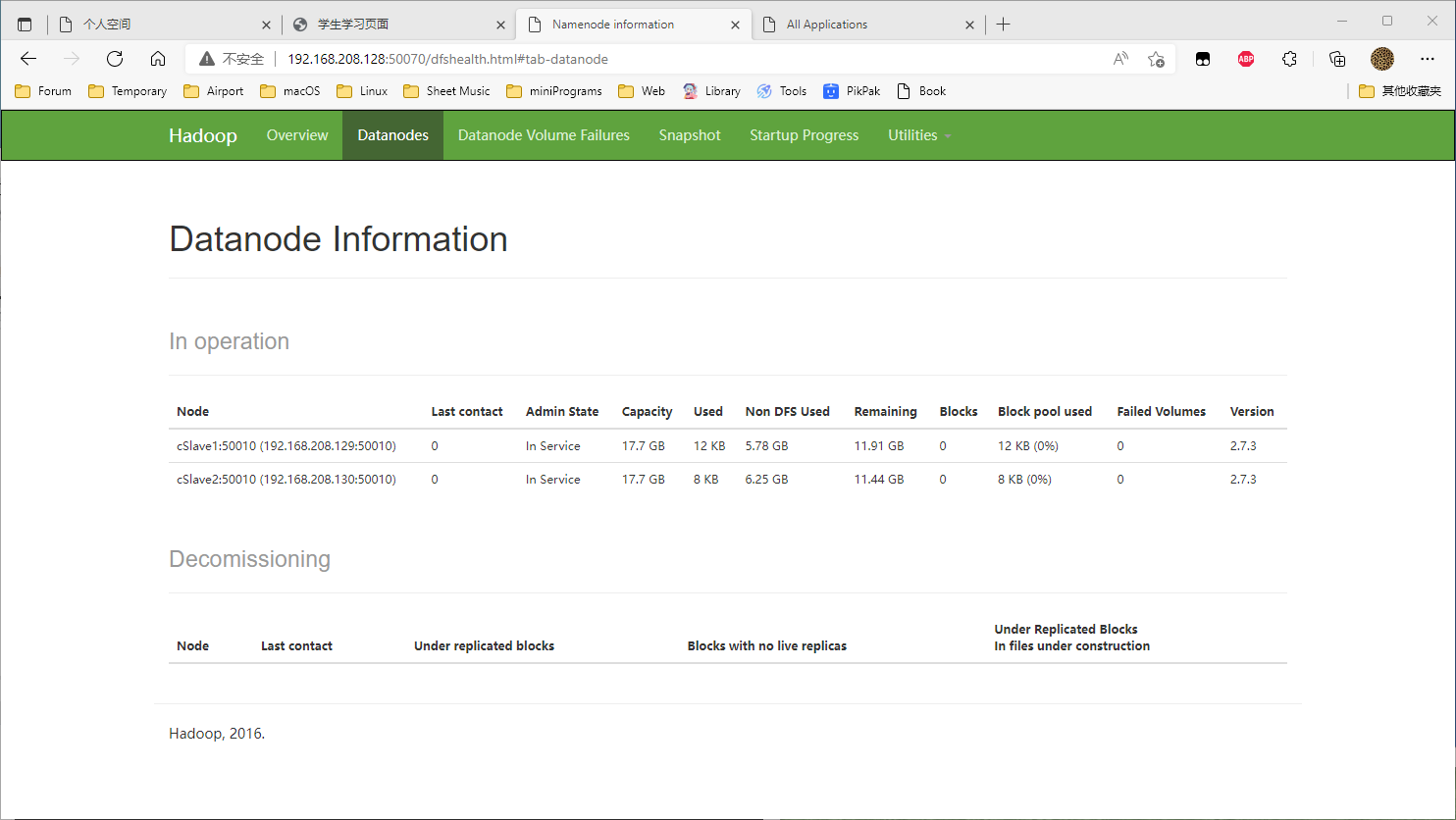Open the new tab plus button
The image size is (1456, 820).
tap(1003, 25)
